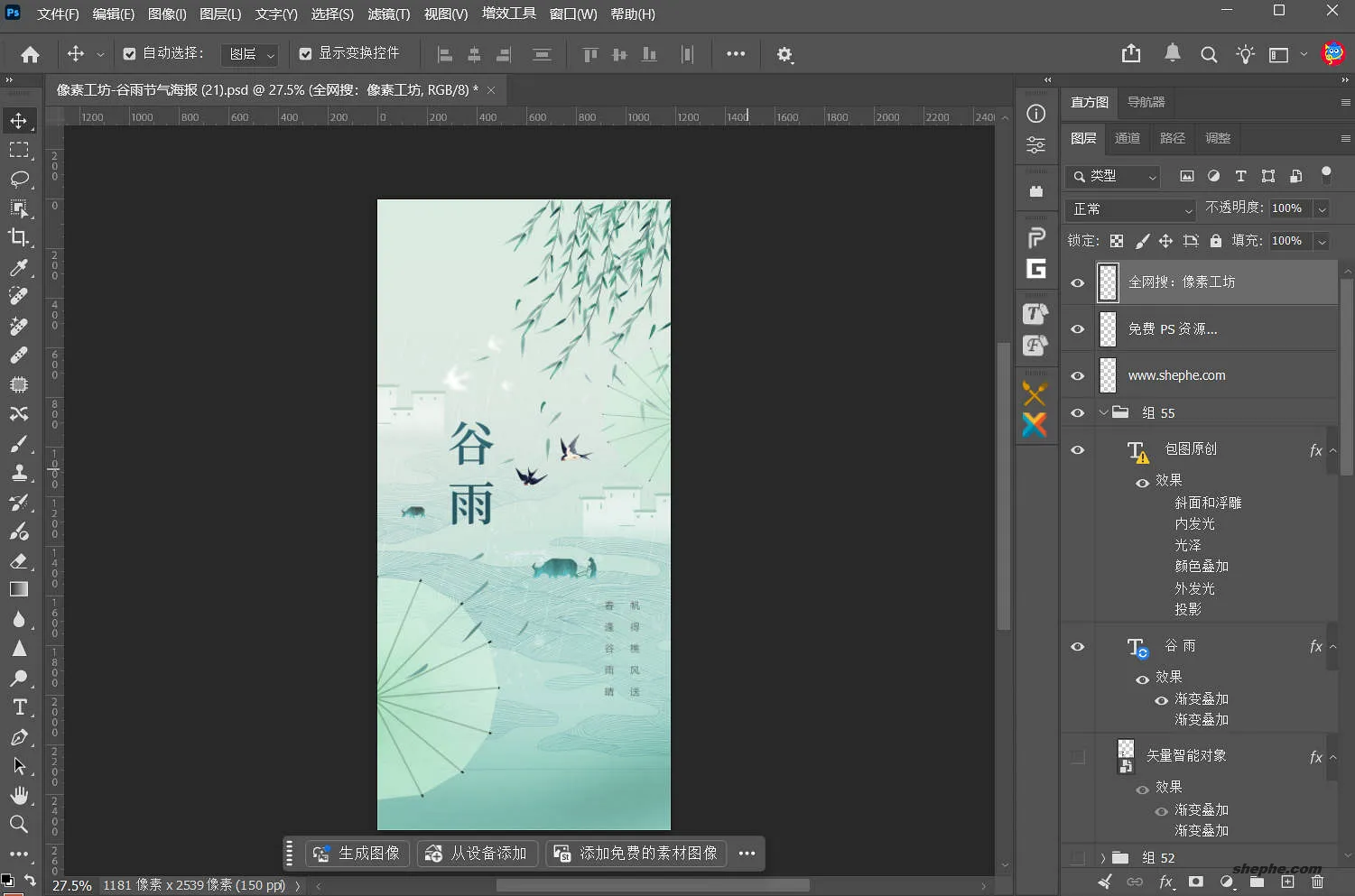Select the Horizontal Type tool
Image resolution: width=1355 pixels, height=896 pixels.
(x=19, y=707)
